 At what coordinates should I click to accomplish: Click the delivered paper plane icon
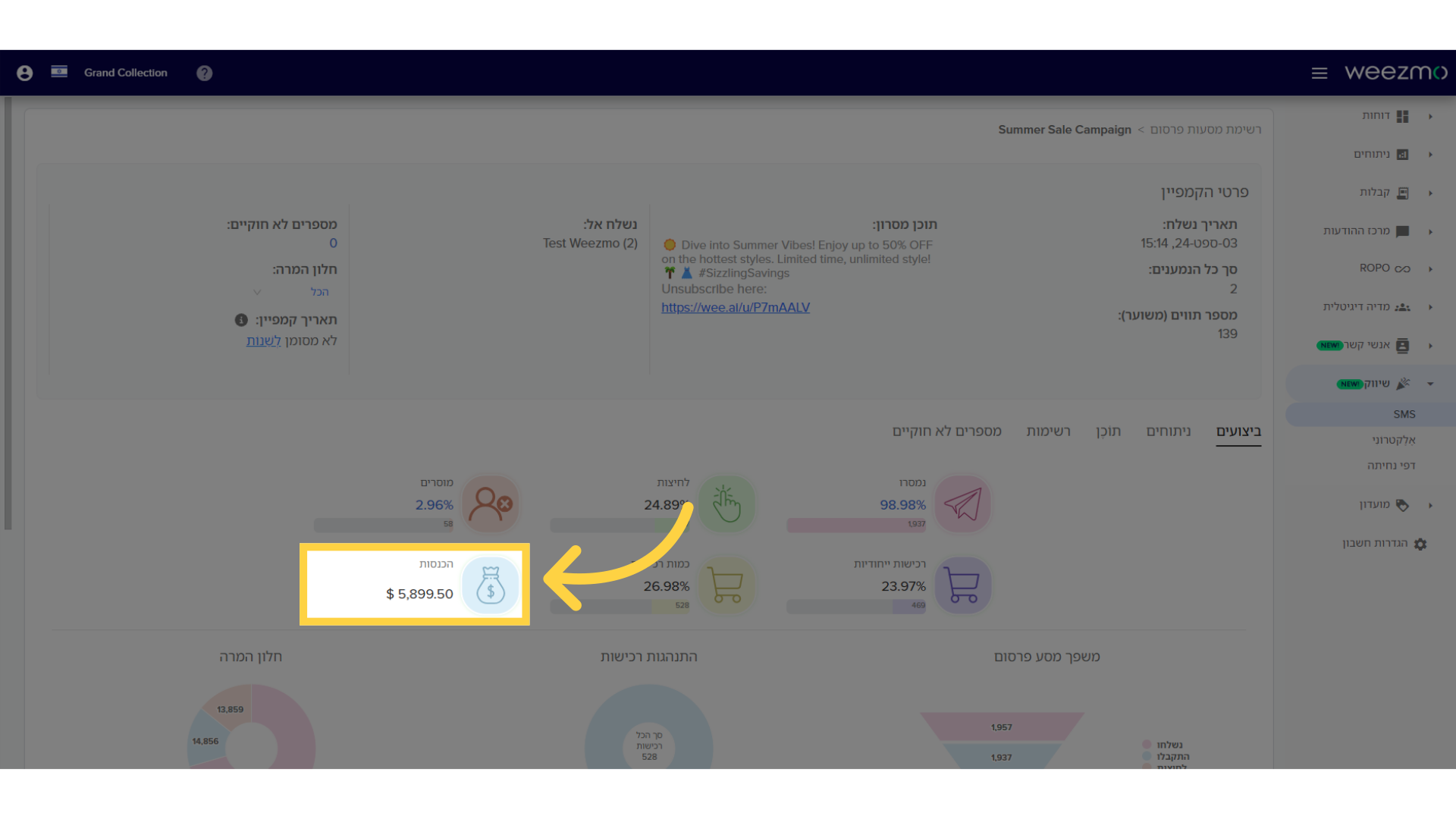[x=962, y=504]
